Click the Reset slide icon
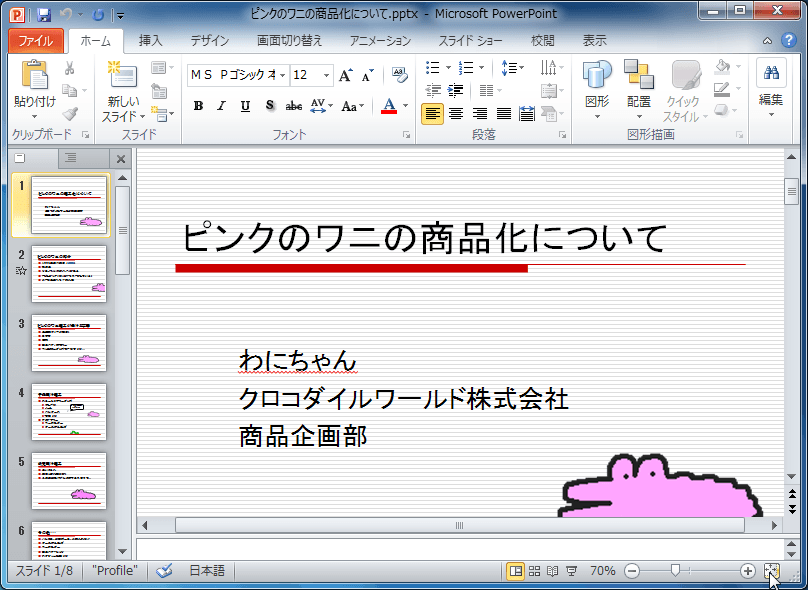Image resolution: width=808 pixels, height=590 pixels. pos(159,91)
